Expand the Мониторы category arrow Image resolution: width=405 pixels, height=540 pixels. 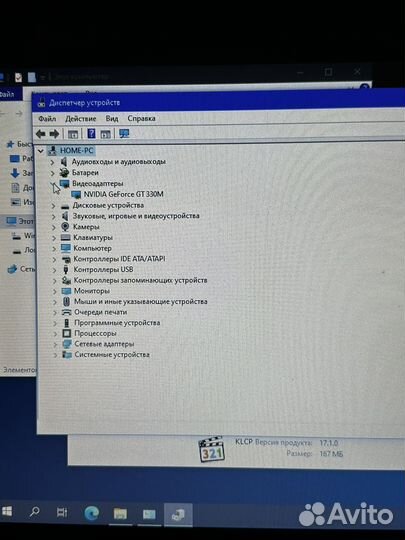(x=55, y=291)
